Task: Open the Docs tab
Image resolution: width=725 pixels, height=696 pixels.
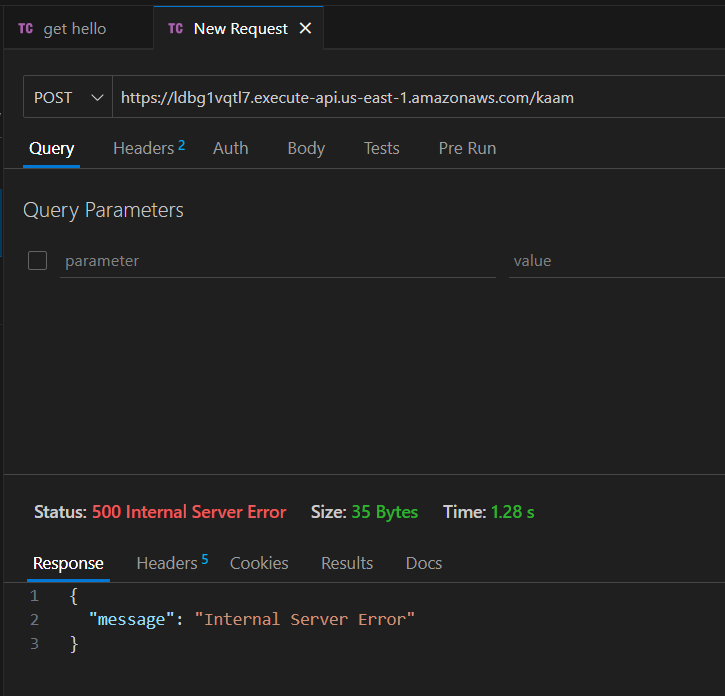Action: pos(424,563)
